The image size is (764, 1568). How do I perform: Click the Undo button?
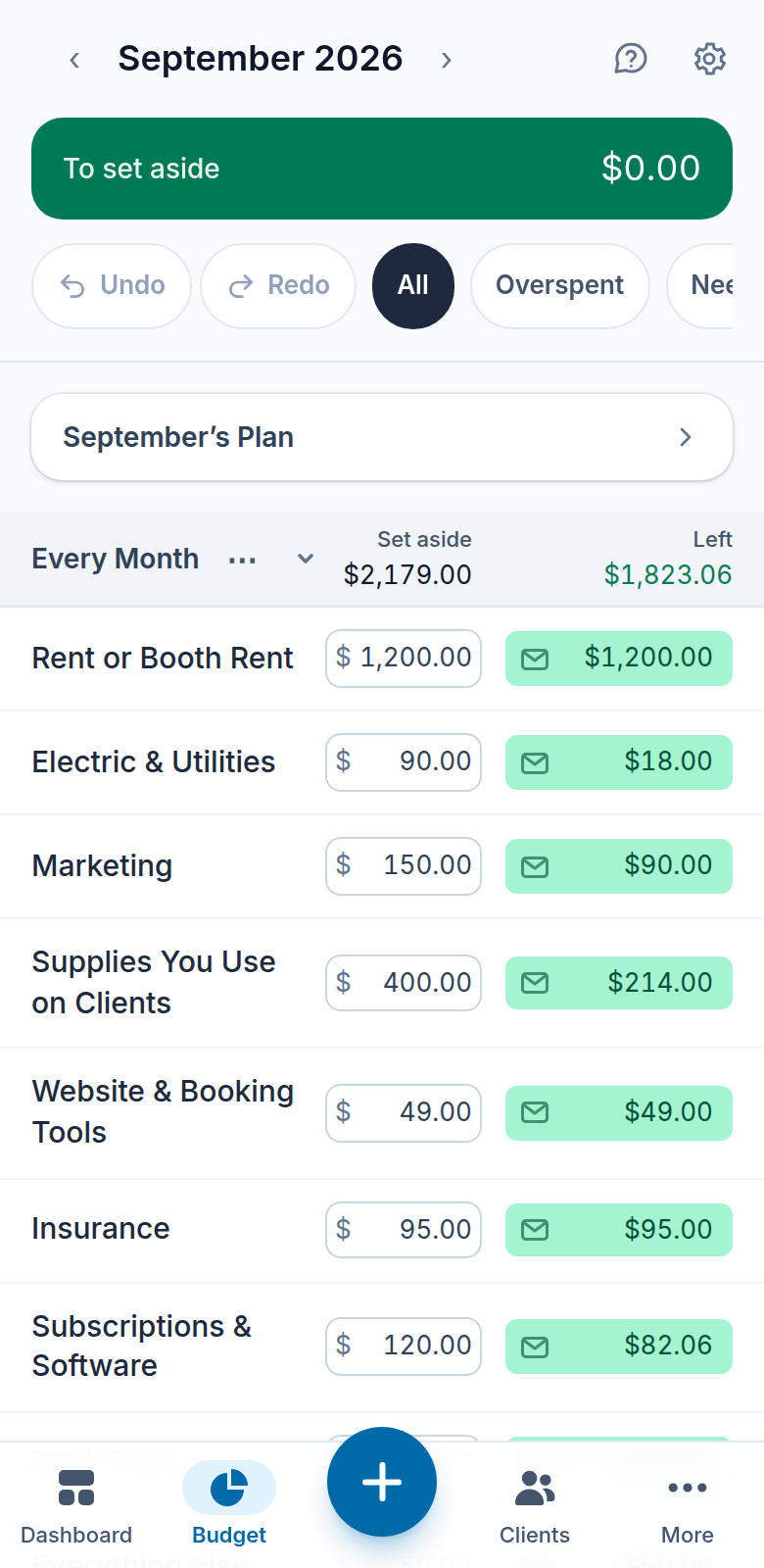[112, 286]
